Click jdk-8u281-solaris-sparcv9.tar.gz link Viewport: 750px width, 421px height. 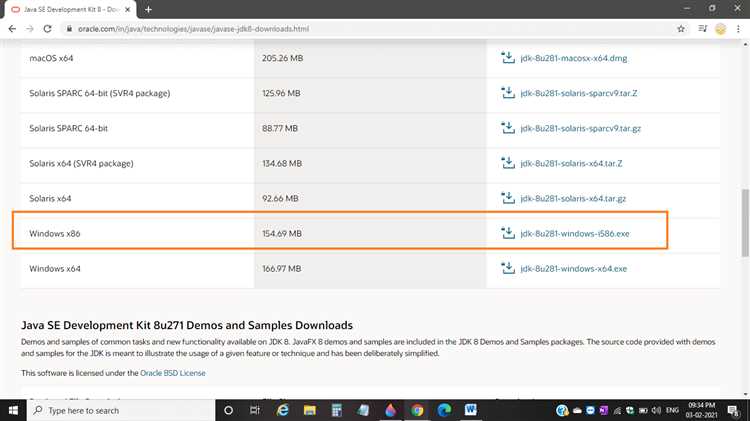[580, 128]
